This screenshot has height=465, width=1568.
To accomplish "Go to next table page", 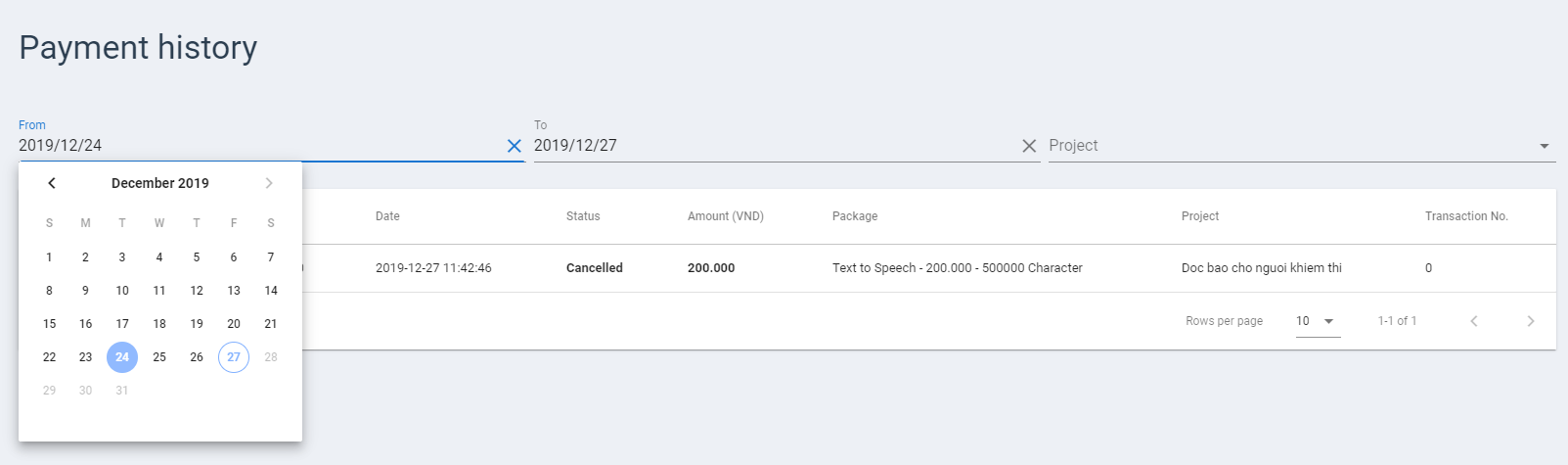I will point(1531,321).
